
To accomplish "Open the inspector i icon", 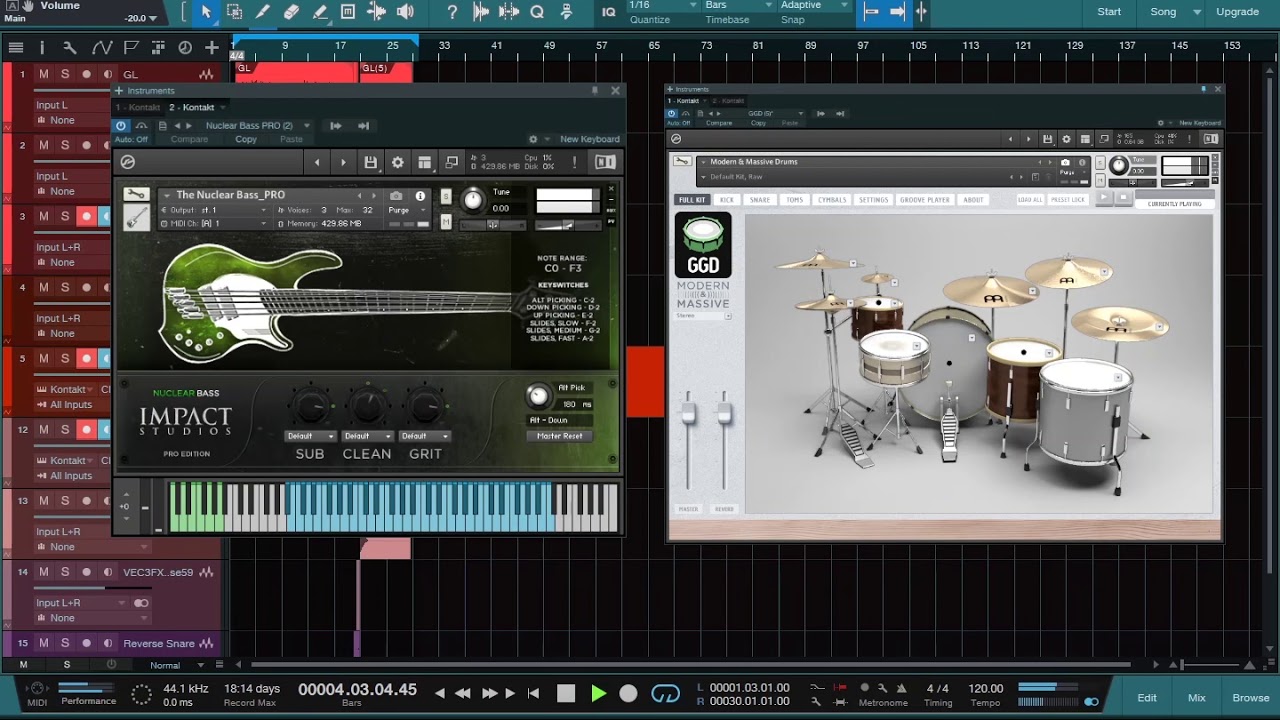I will [x=42, y=47].
